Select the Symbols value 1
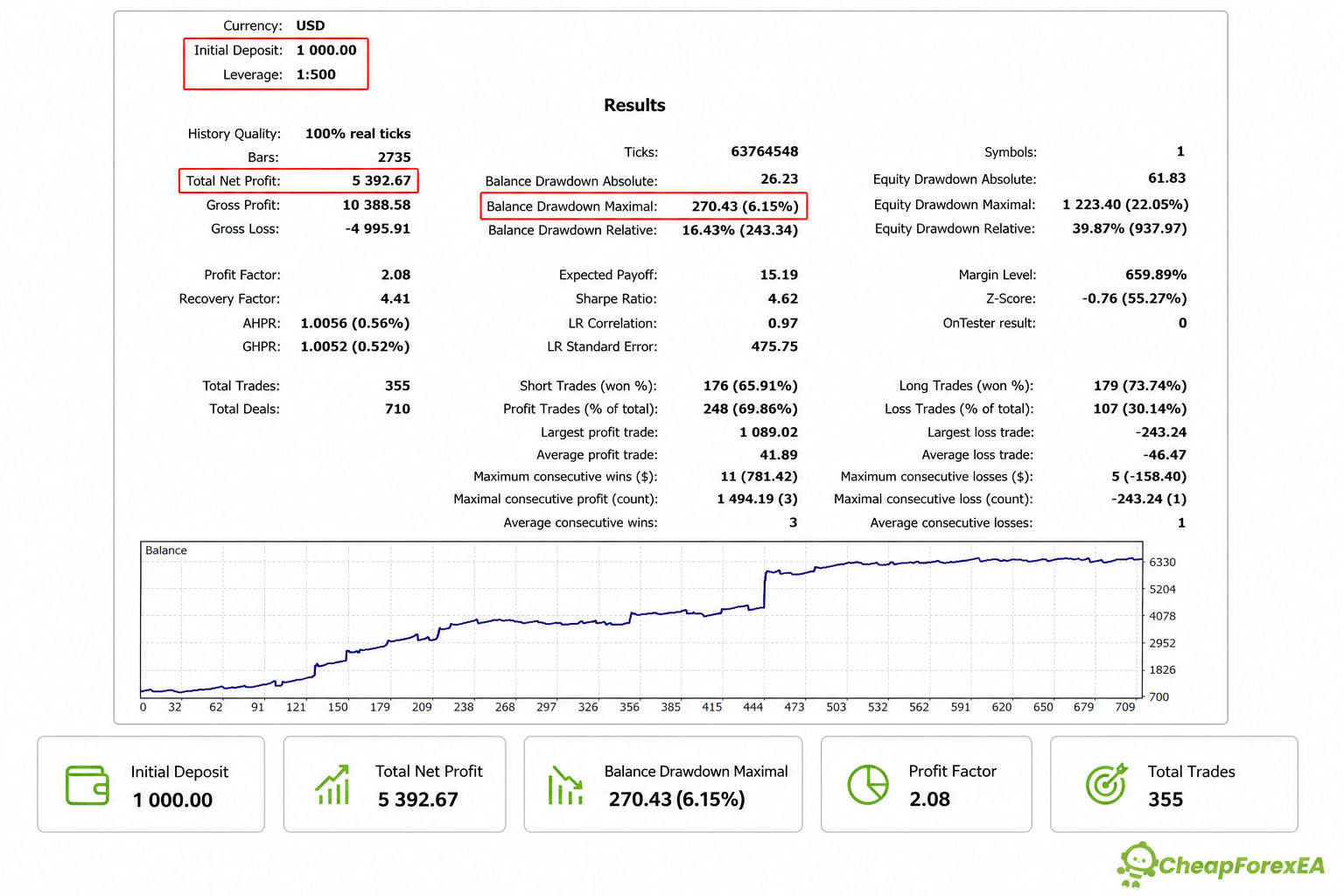Image resolution: width=1344 pixels, height=896 pixels. [x=1180, y=151]
